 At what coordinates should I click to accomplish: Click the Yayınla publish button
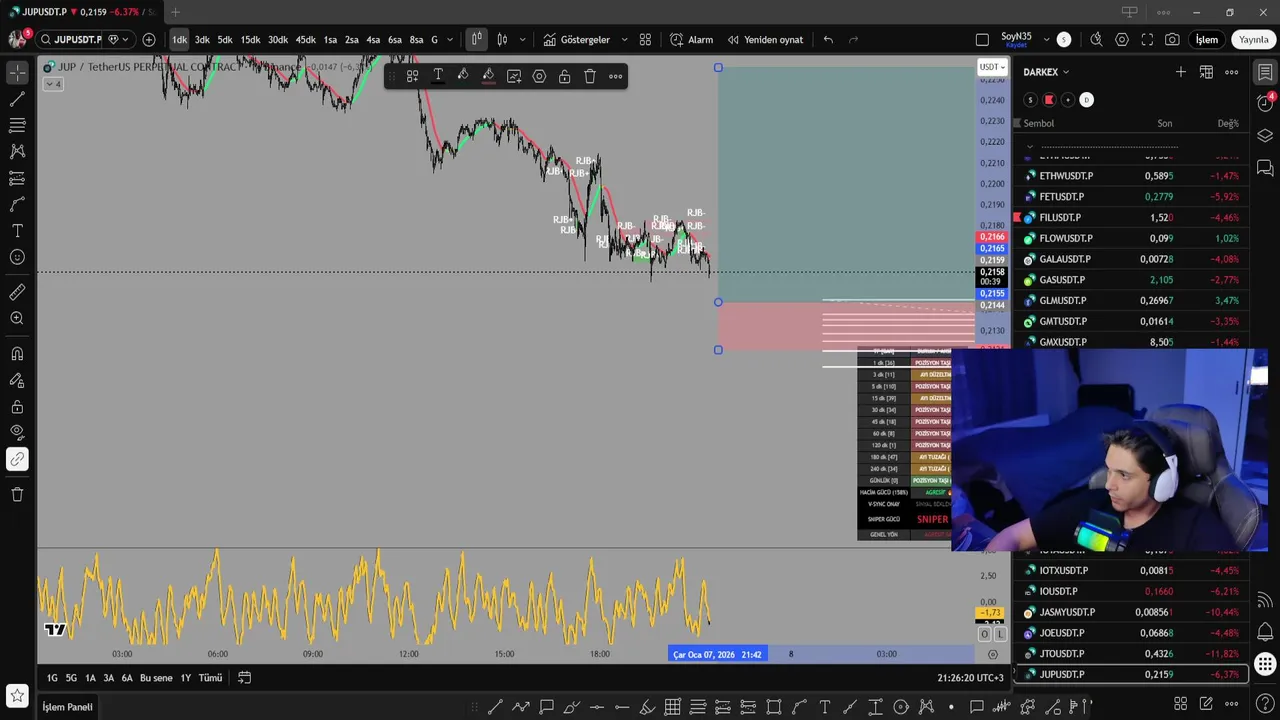(x=1253, y=40)
